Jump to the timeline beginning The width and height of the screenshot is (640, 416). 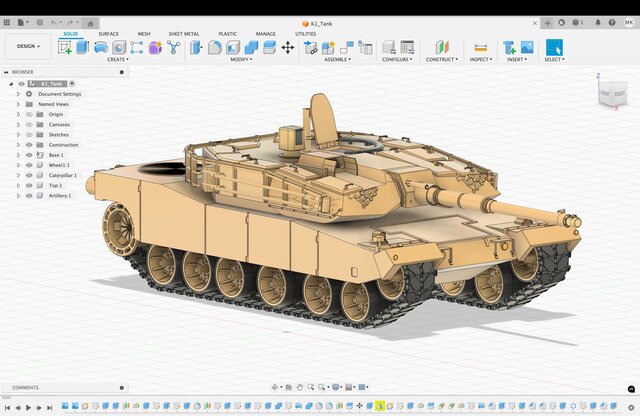pyautogui.click(x=7, y=407)
